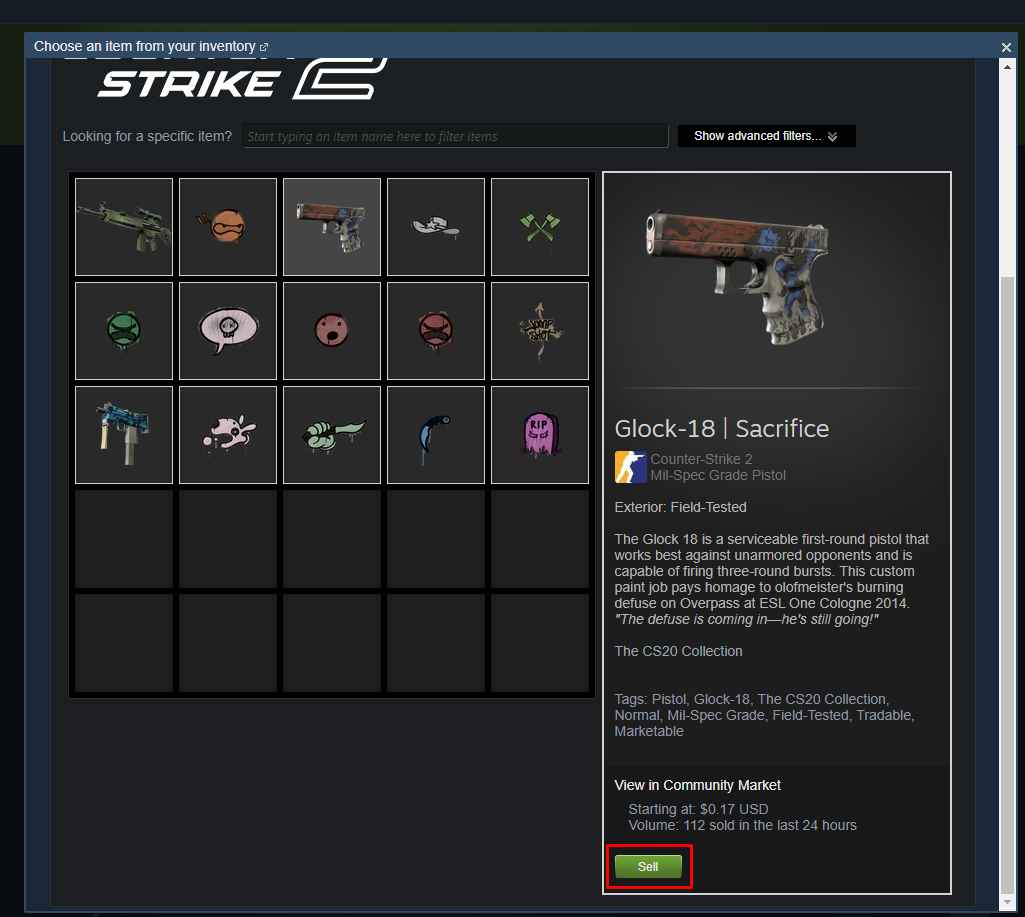Select the Jump Shot graffiti item

(539, 331)
